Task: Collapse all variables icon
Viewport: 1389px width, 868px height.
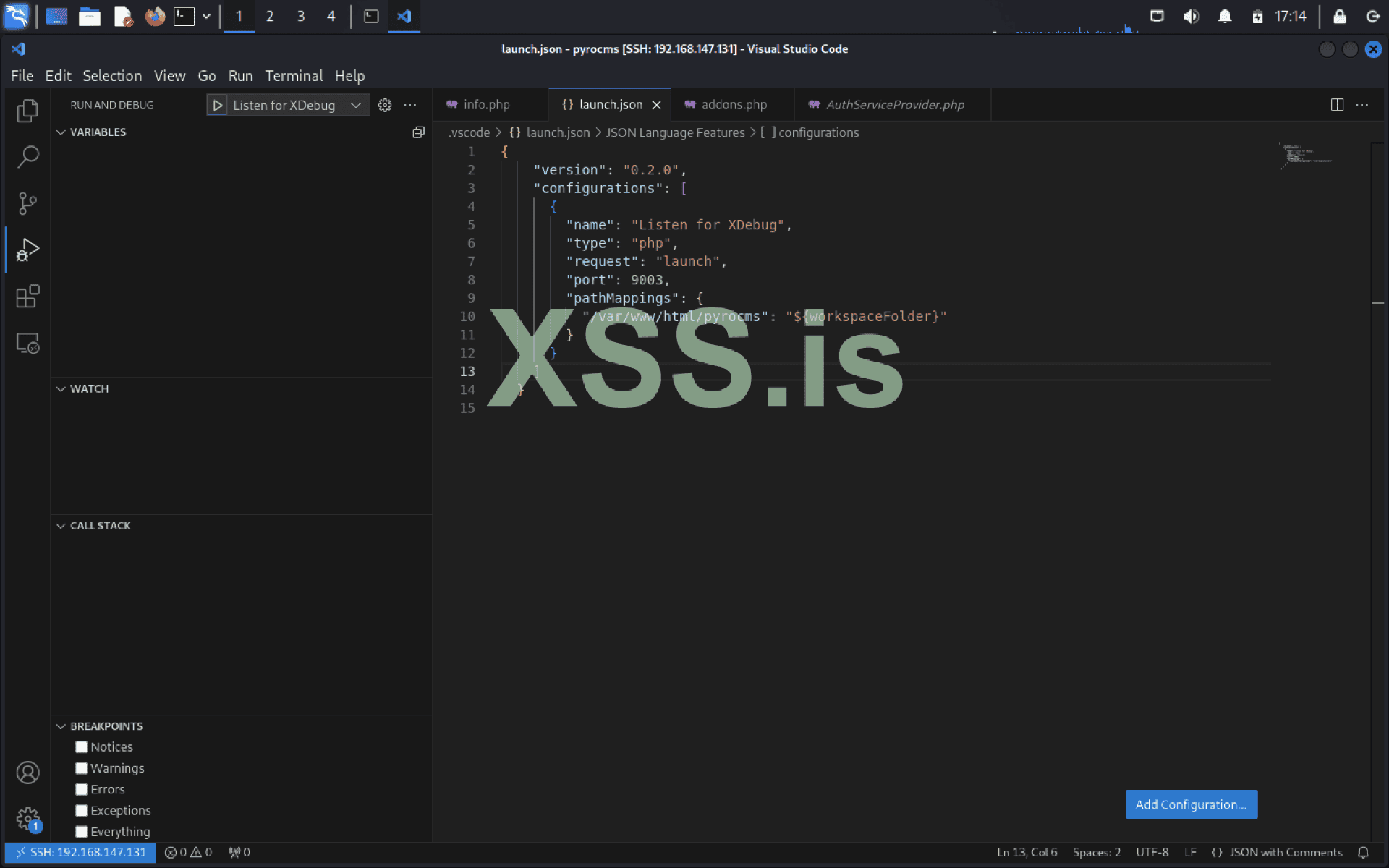Action: [418, 132]
